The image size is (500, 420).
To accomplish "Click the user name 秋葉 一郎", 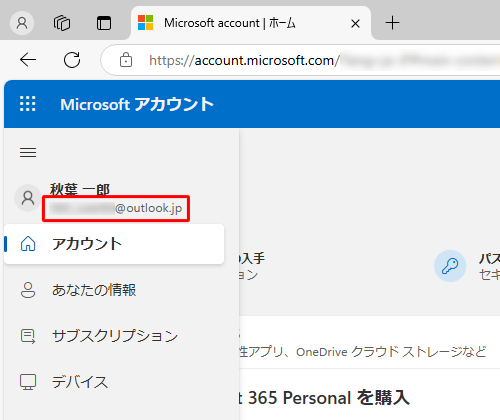I will (x=80, y=189).
